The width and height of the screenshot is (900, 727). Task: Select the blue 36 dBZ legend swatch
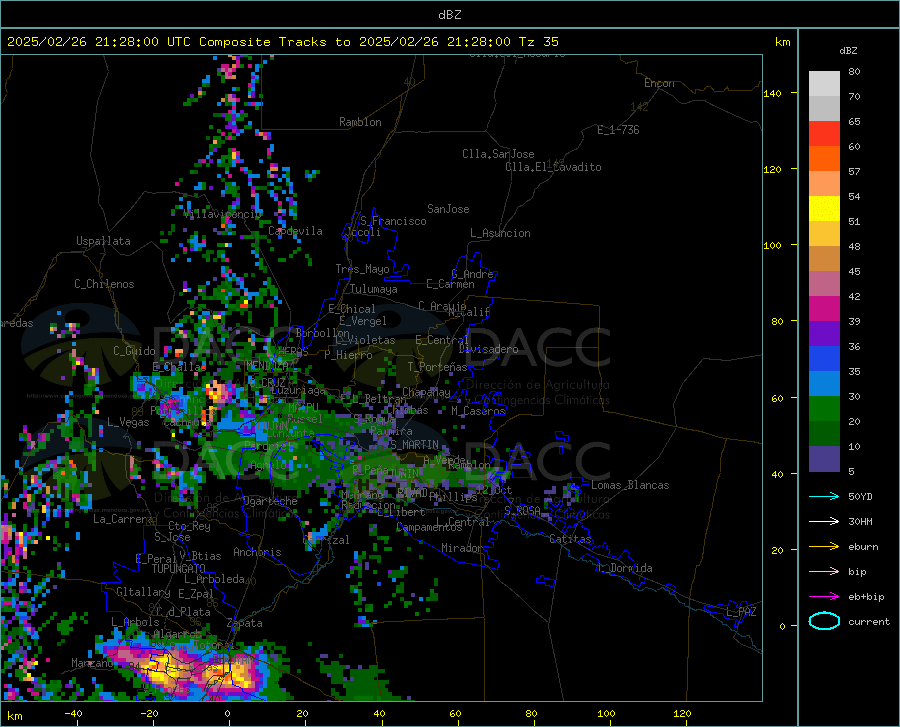pyautogui.click(x=824, y=359)
